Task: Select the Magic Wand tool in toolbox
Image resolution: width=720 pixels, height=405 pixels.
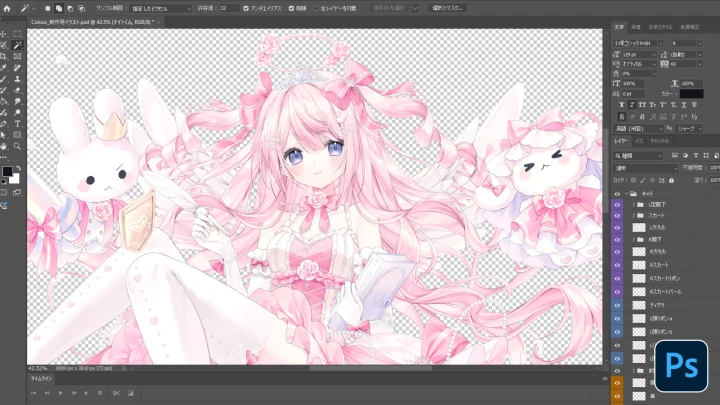Action: 17,45
